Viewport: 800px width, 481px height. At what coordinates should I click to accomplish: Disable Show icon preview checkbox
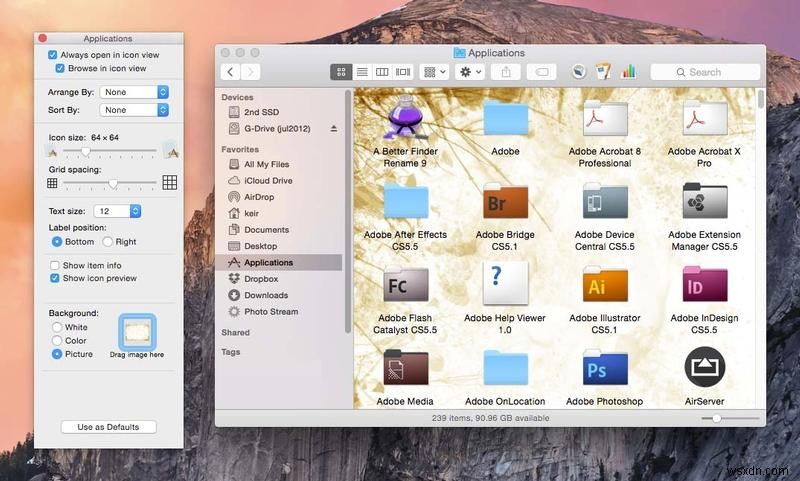coord(55,278)
